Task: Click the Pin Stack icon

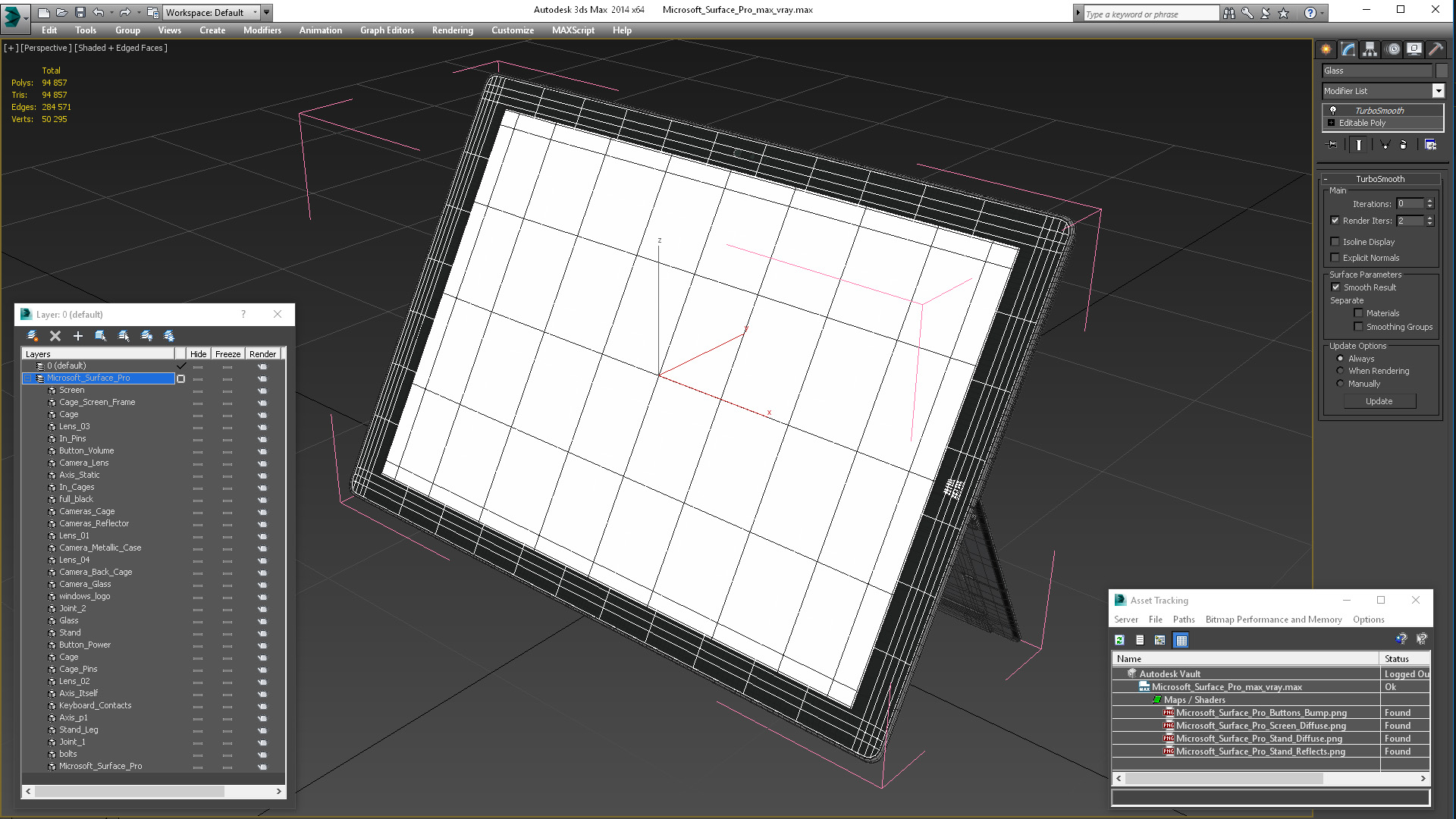Action: 1332,145
